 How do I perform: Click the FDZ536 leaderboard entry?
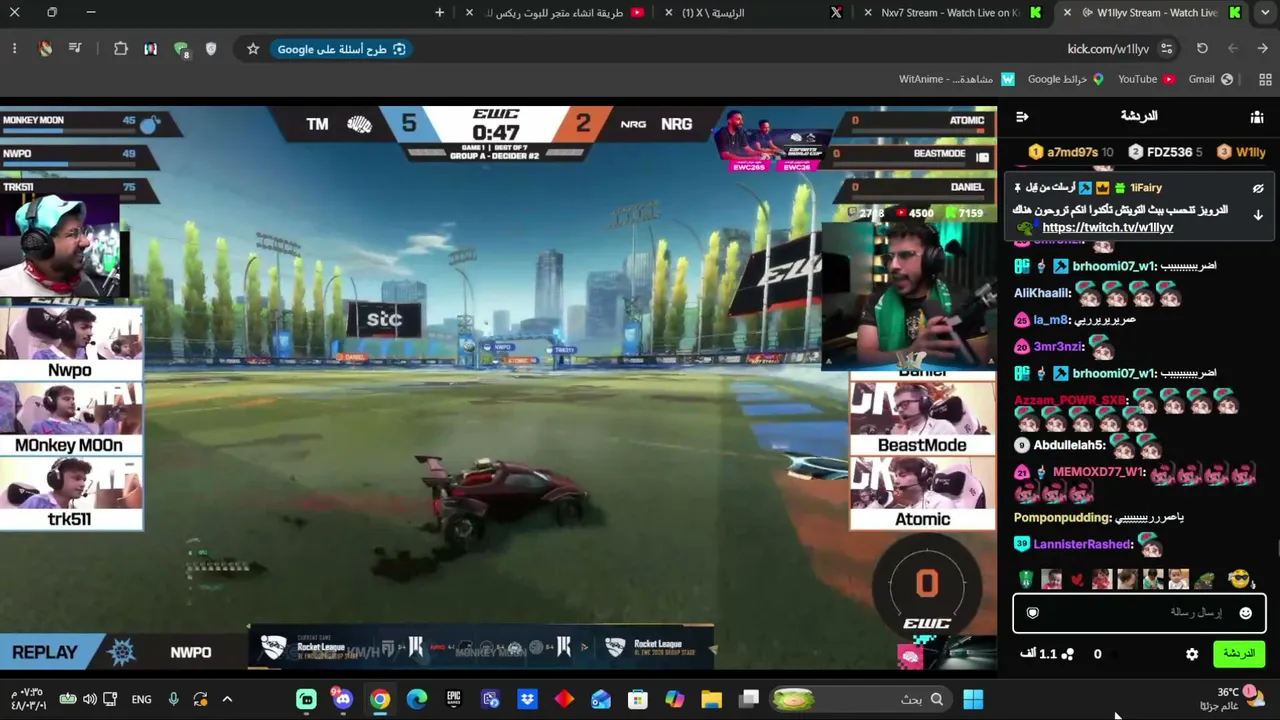click(1164, 152)
